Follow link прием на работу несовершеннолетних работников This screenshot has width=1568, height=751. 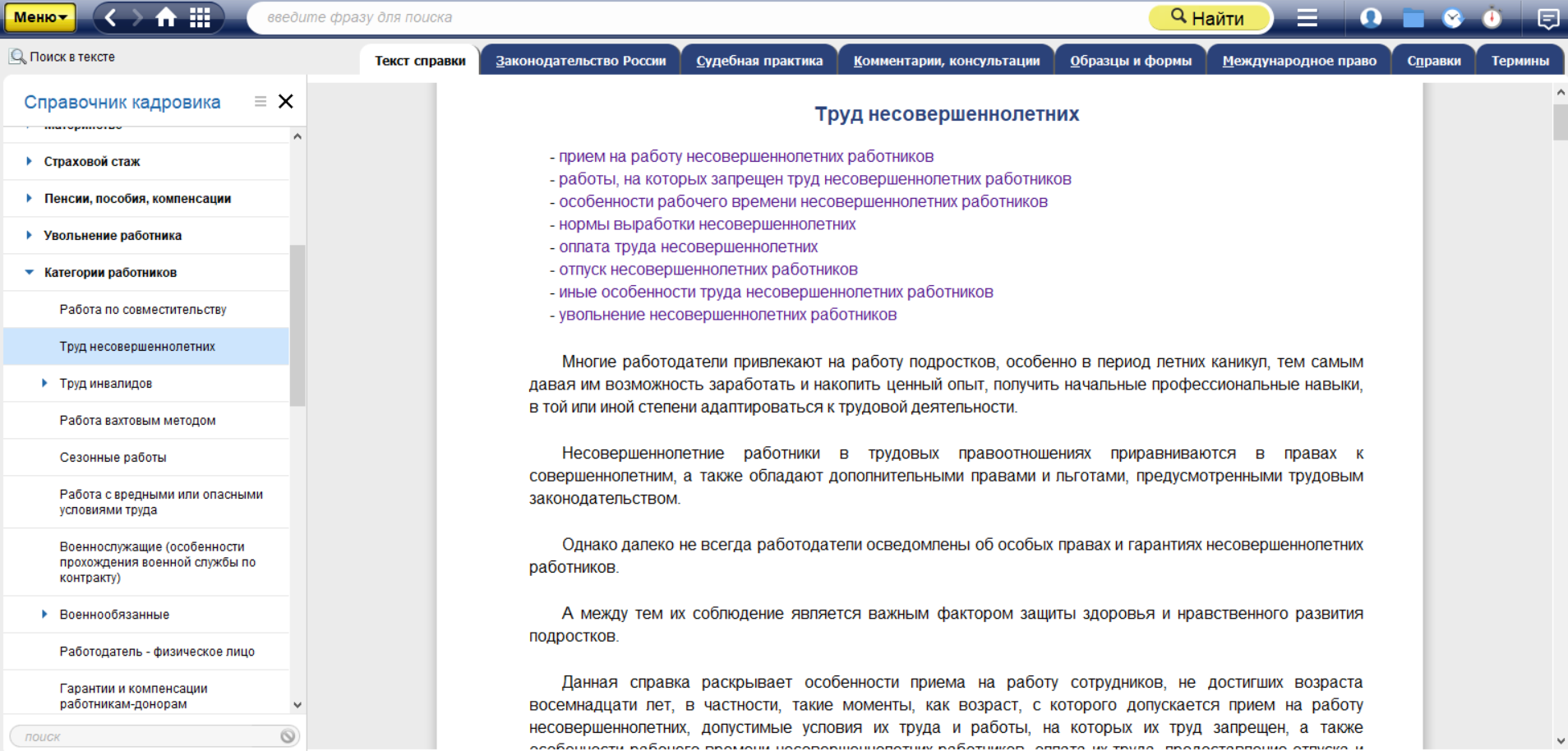[x=746, y=156]
